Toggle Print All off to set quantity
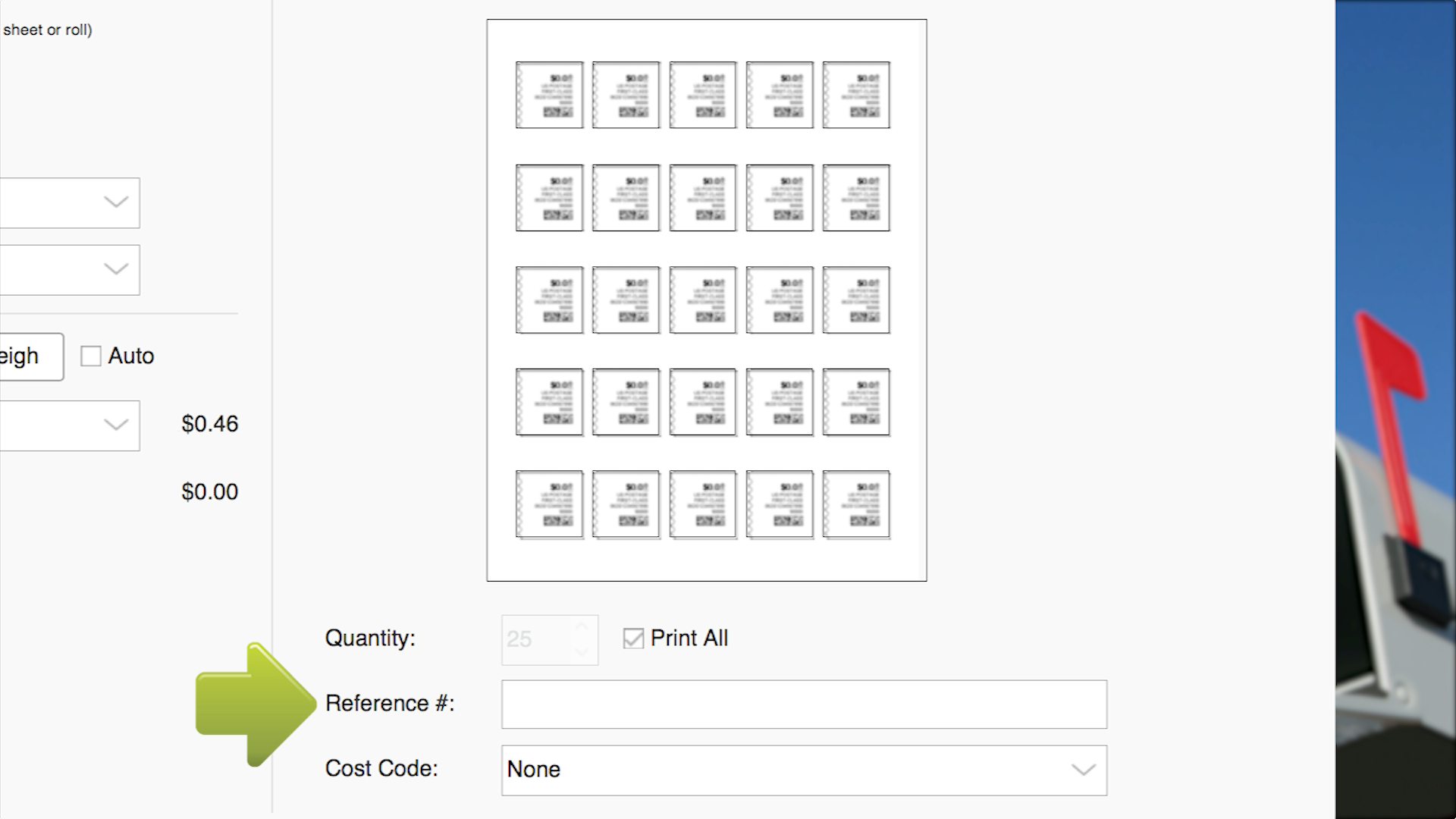The image size is (1456, 819). tap(632, 639)
